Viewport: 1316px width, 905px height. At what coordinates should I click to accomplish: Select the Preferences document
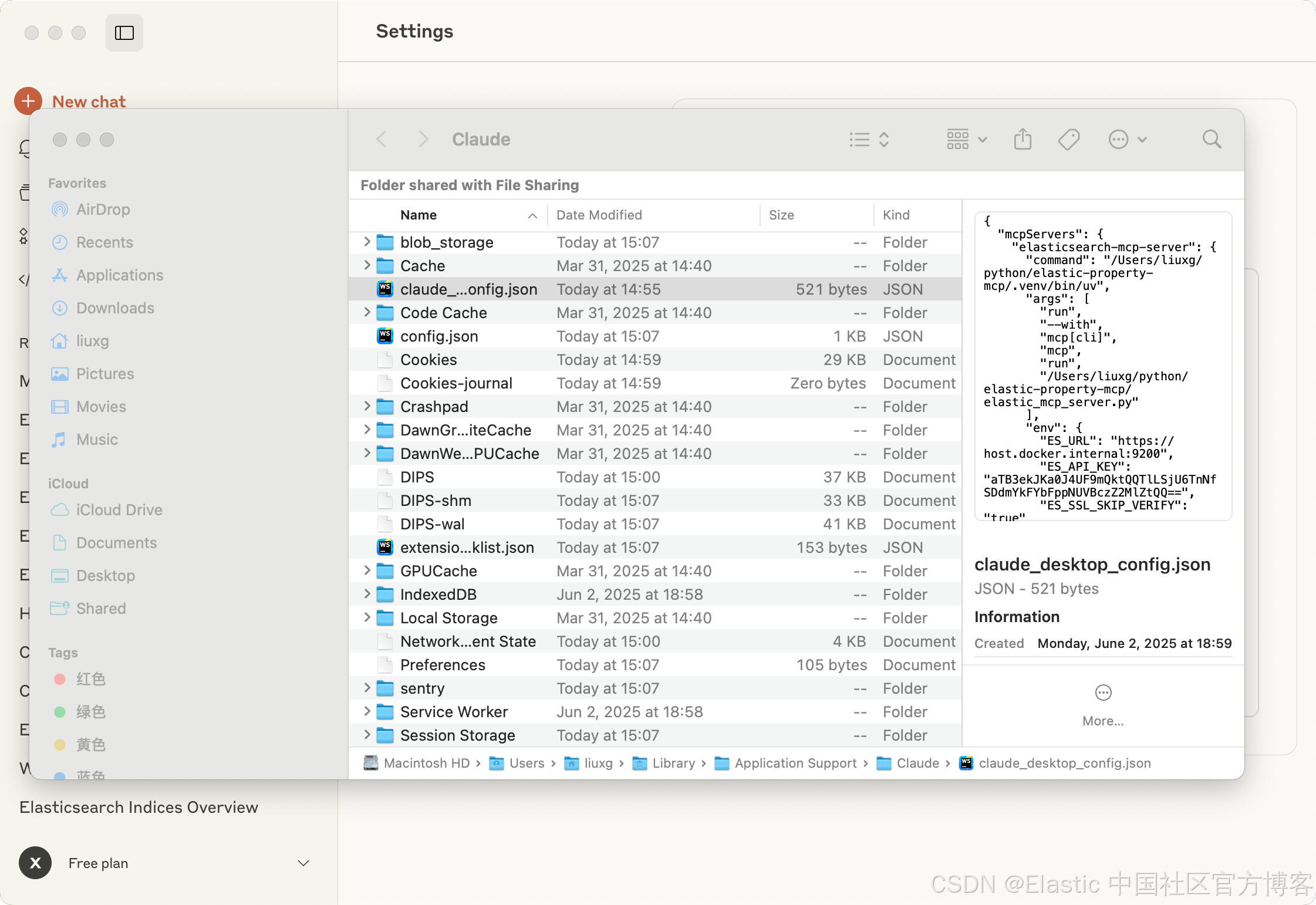click(x=655, y=665)
